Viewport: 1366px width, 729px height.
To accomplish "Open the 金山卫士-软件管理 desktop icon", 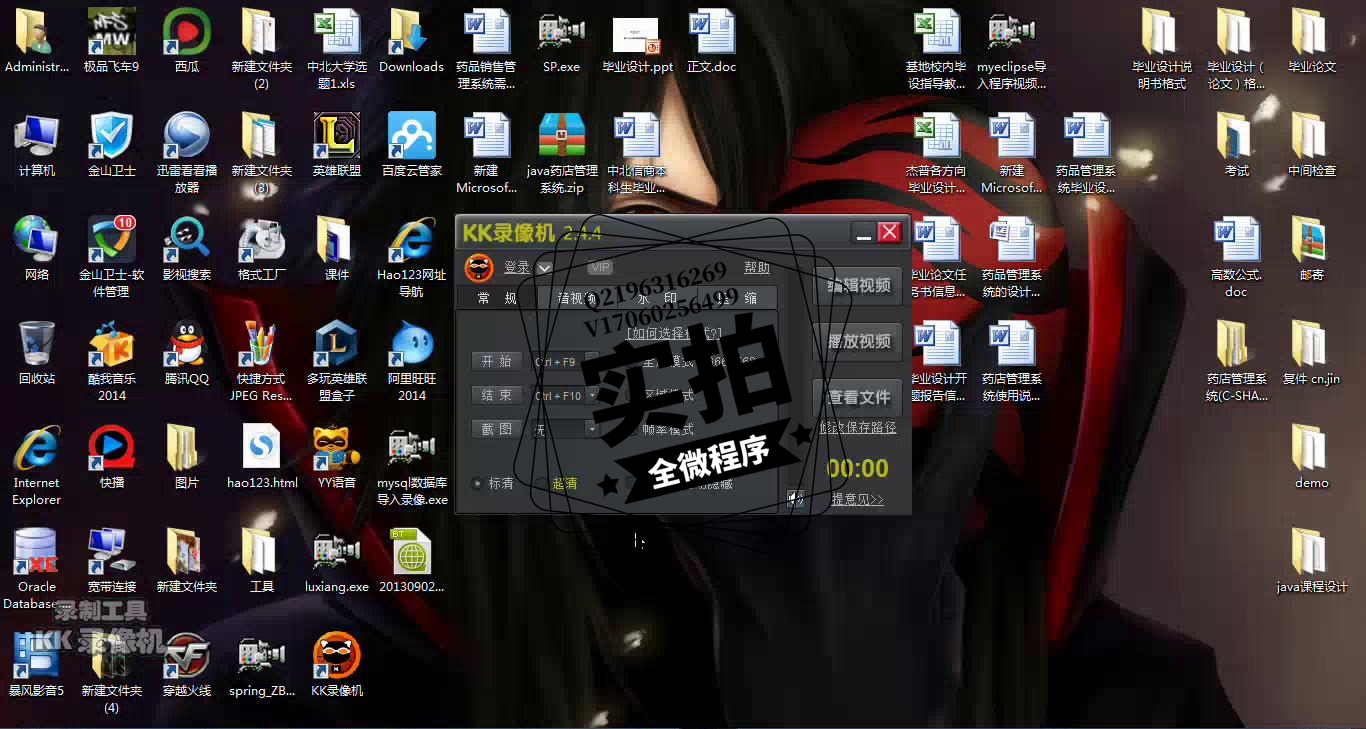I will click(111, 257).
